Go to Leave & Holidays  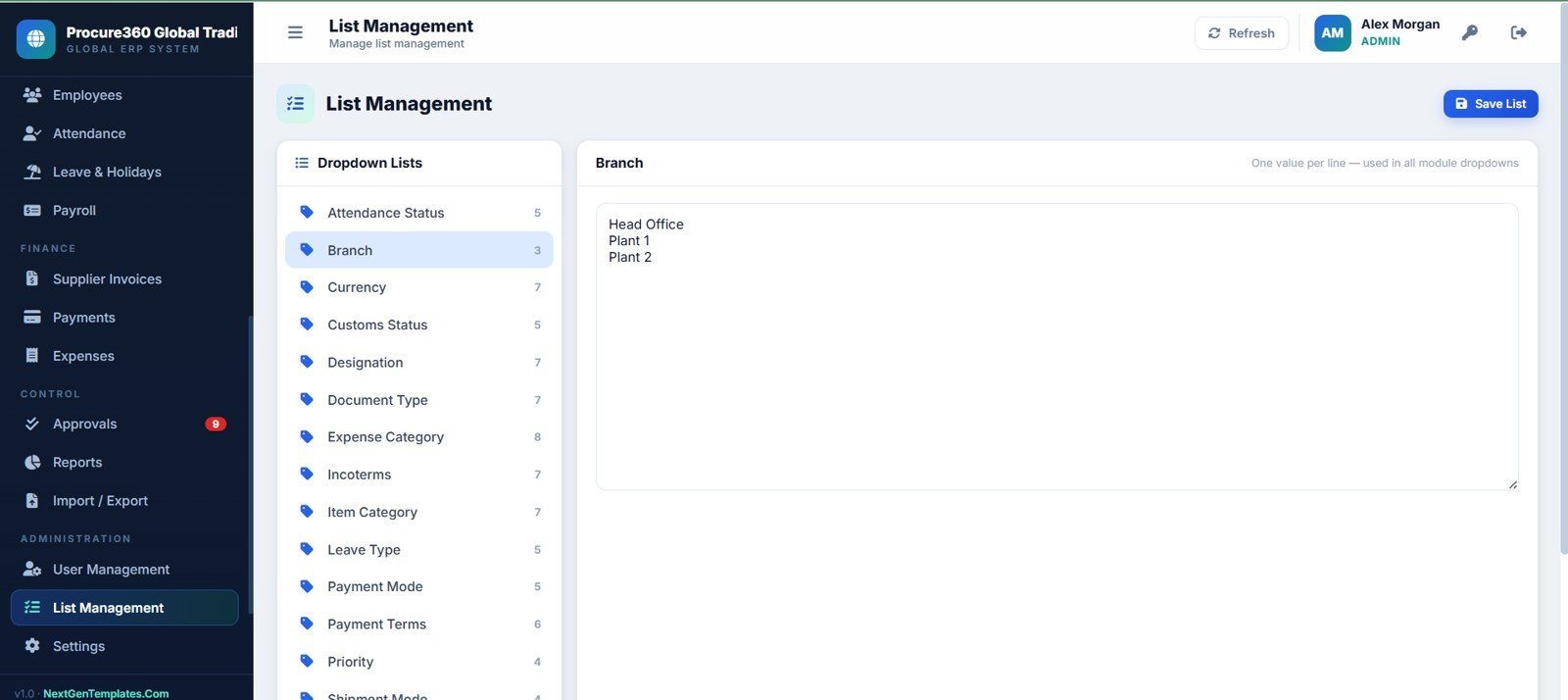pos(124,172)
